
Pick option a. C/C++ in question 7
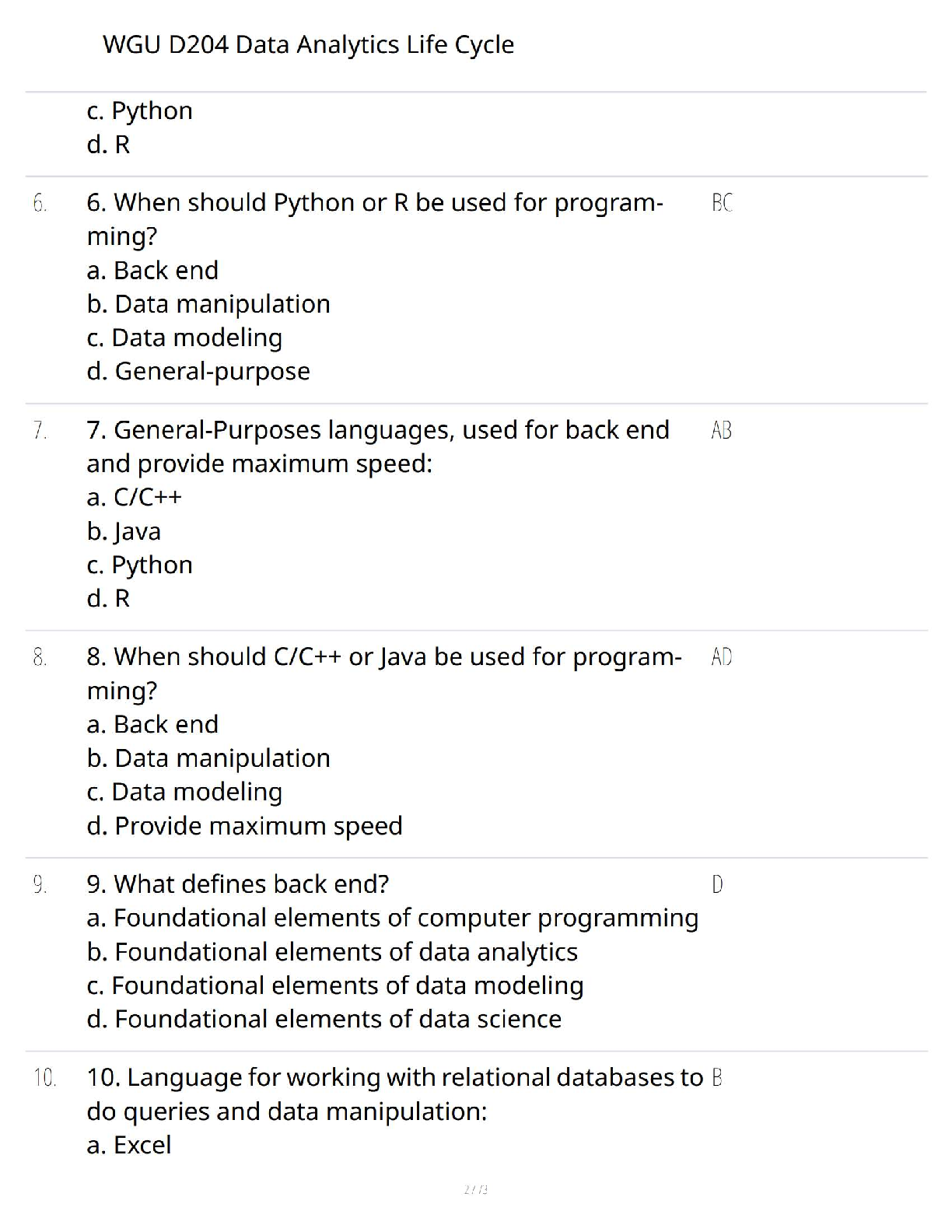click(x=134, y=498)
